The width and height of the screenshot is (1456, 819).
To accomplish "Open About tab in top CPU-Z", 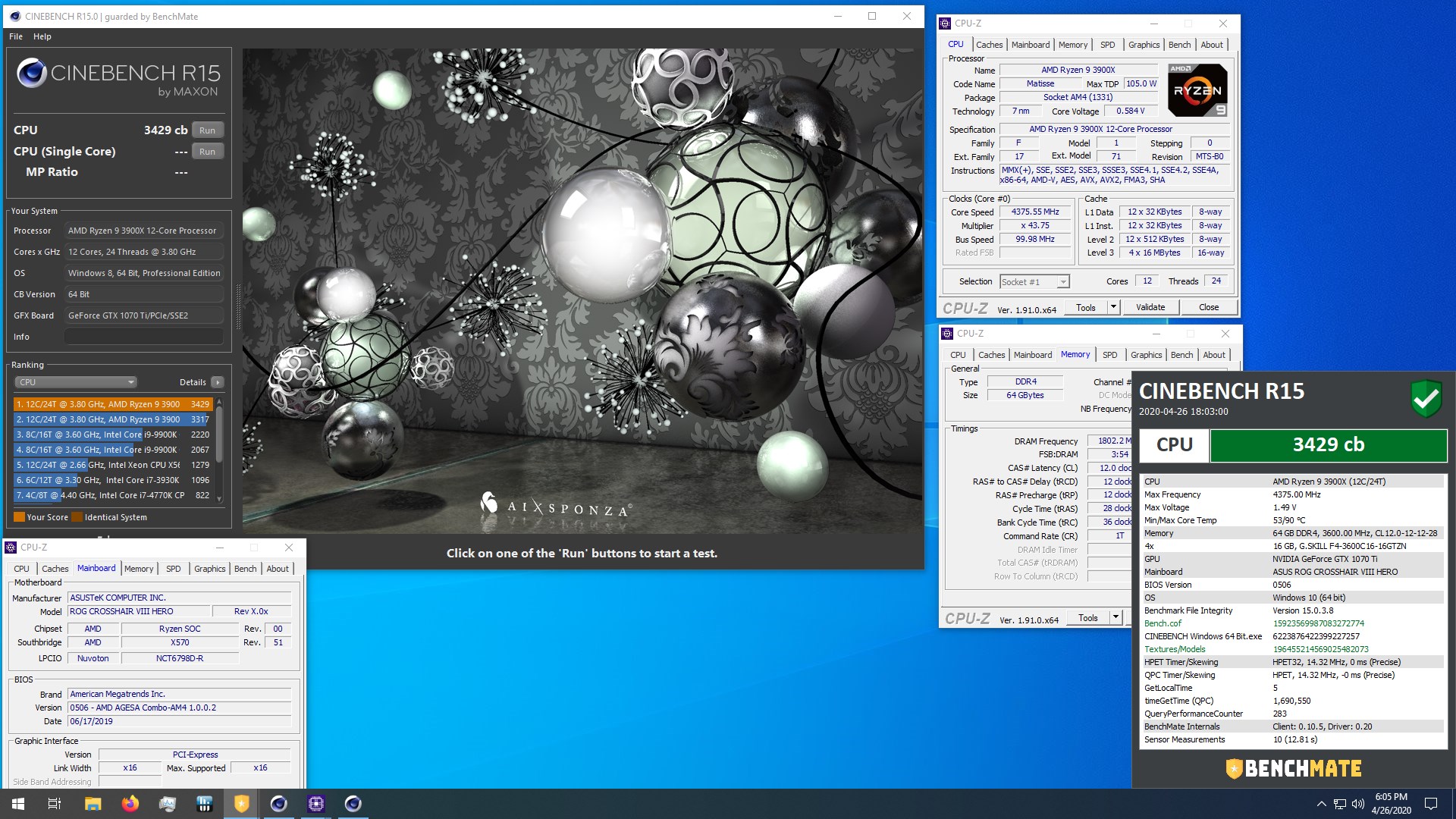I will pos(1212,45).
